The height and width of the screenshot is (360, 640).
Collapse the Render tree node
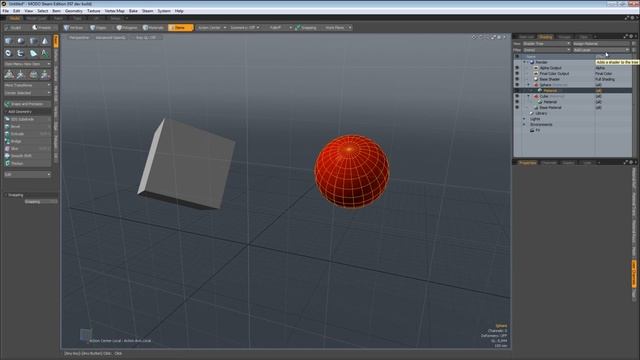pos(524,62)
